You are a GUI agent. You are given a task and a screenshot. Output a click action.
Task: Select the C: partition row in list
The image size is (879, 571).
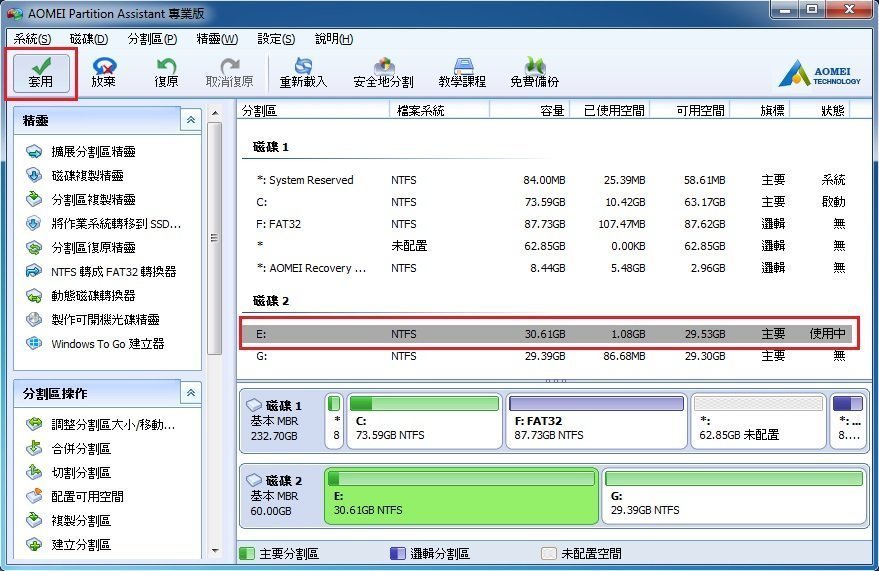pos(549,202)
